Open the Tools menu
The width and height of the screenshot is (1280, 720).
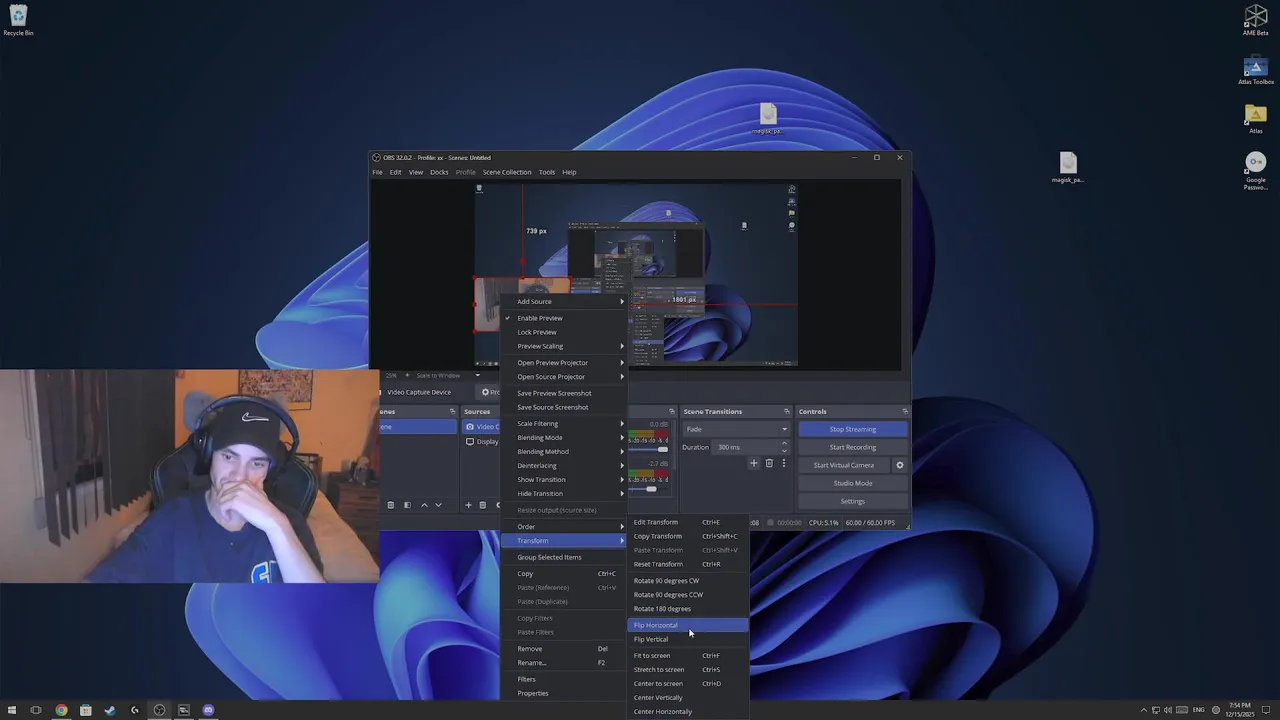(547, 172)
